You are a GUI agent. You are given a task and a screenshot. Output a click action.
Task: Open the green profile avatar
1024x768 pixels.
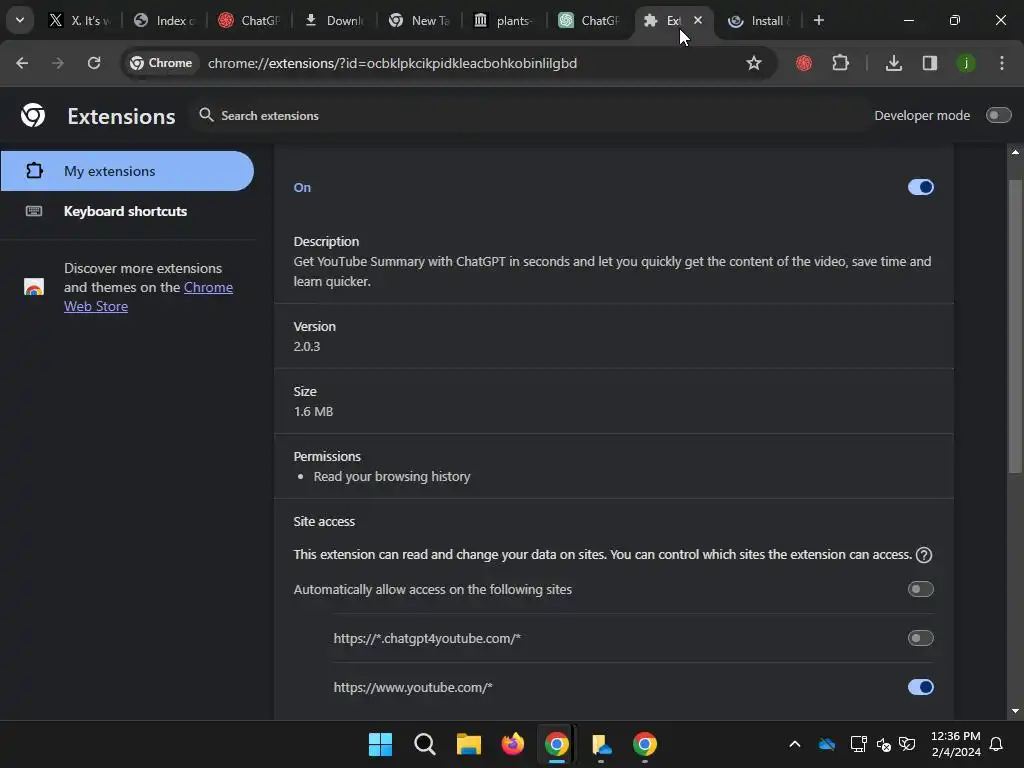pos(966,63)
